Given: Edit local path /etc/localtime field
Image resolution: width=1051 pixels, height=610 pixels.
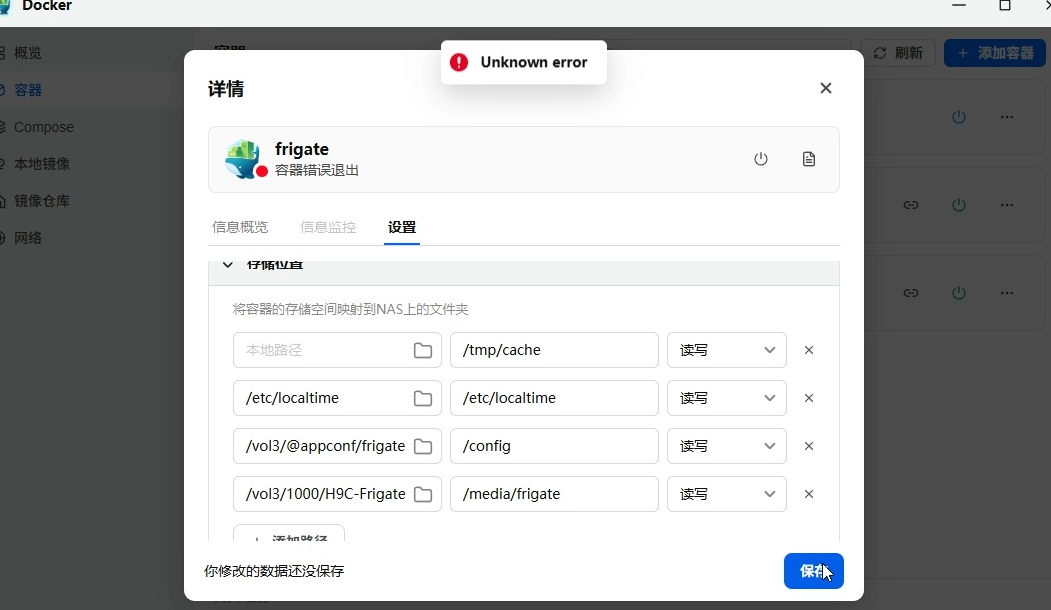Looking at the screenshot, I should [337, 398].
